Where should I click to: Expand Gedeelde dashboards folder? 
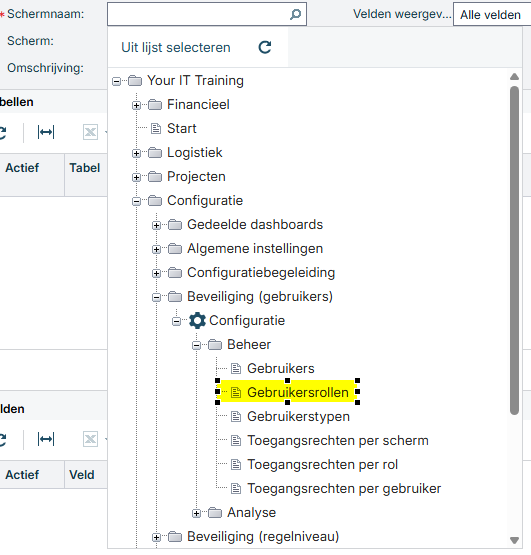[x=156, y=225]
